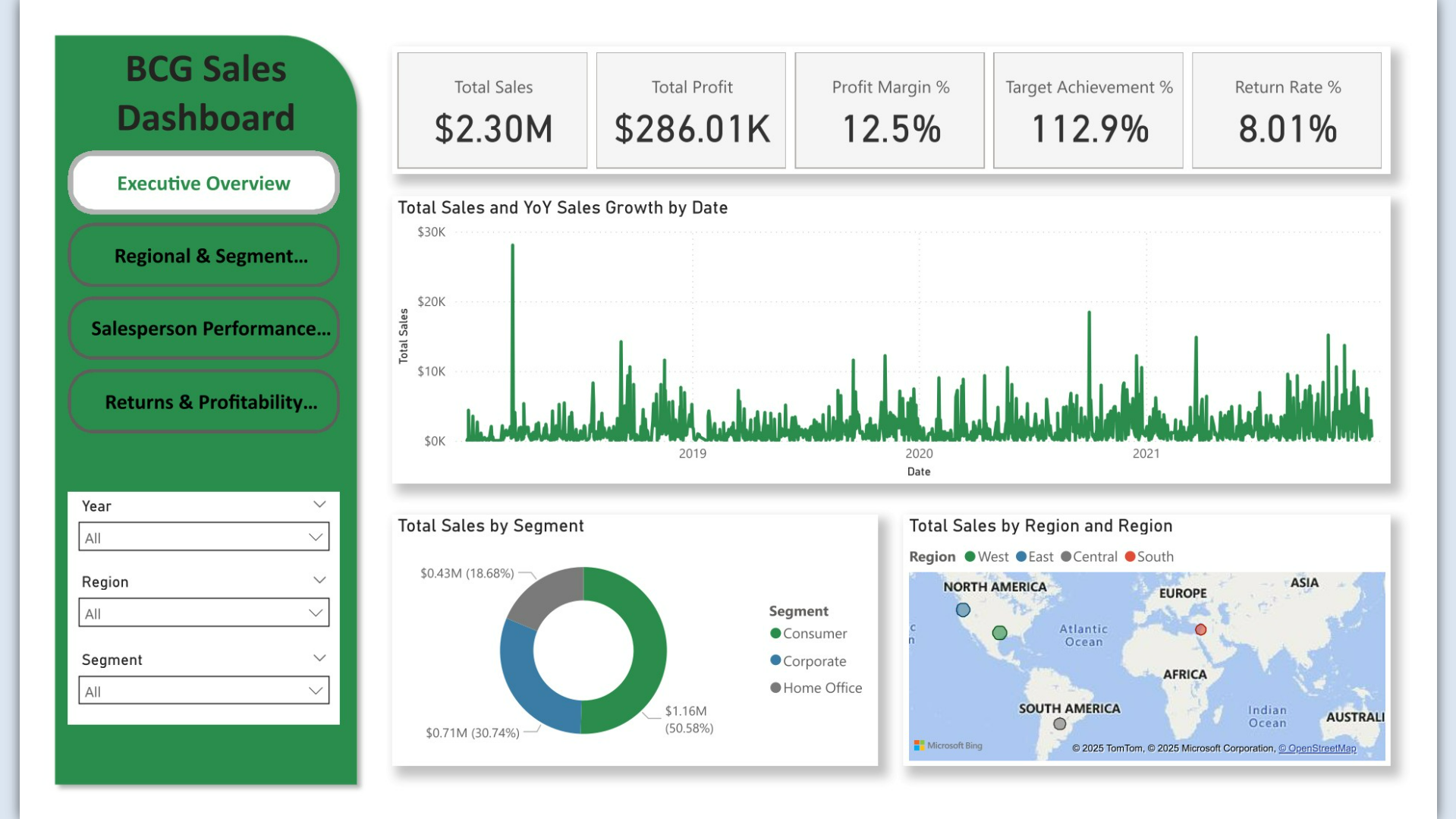Open the Region slicer dropdown
The image size is (1456, 819).
click(203, 613)
